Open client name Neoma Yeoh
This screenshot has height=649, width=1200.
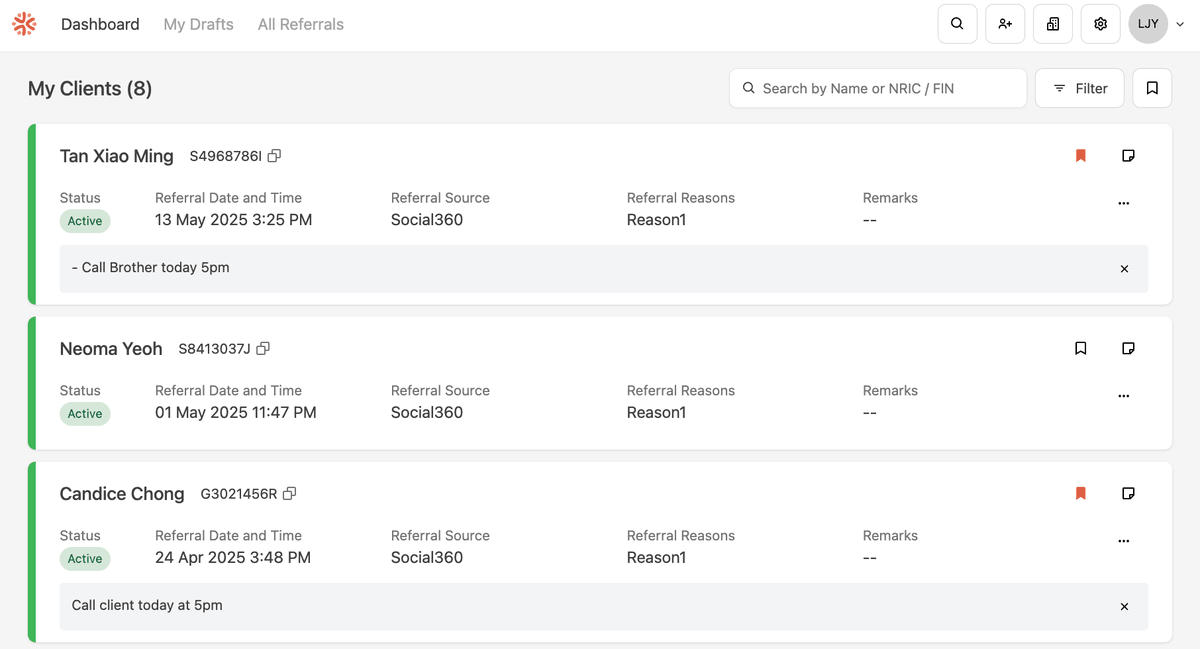[111, 349]
